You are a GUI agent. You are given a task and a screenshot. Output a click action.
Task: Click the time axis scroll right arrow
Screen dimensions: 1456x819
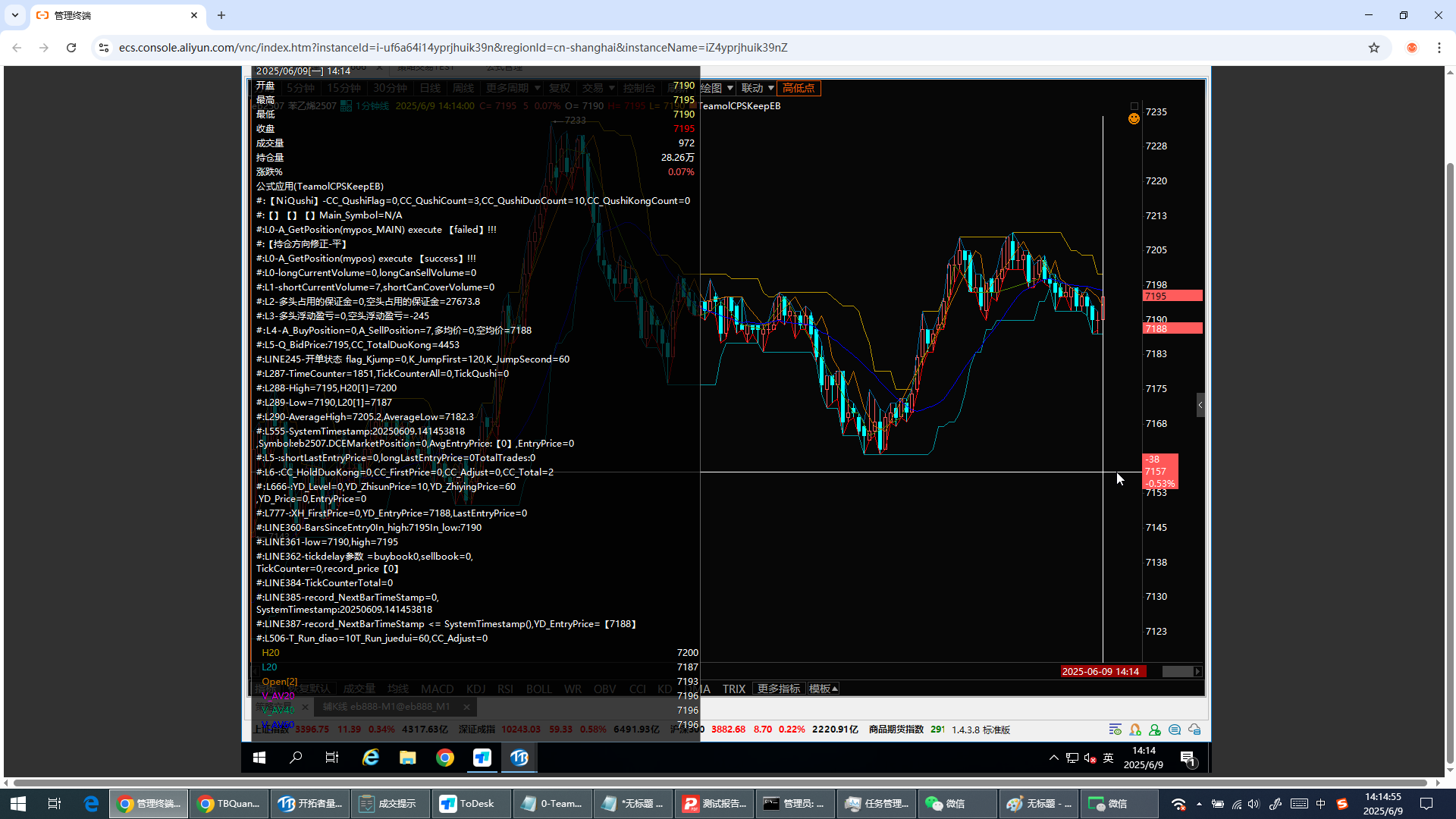tap(1197, 671)
